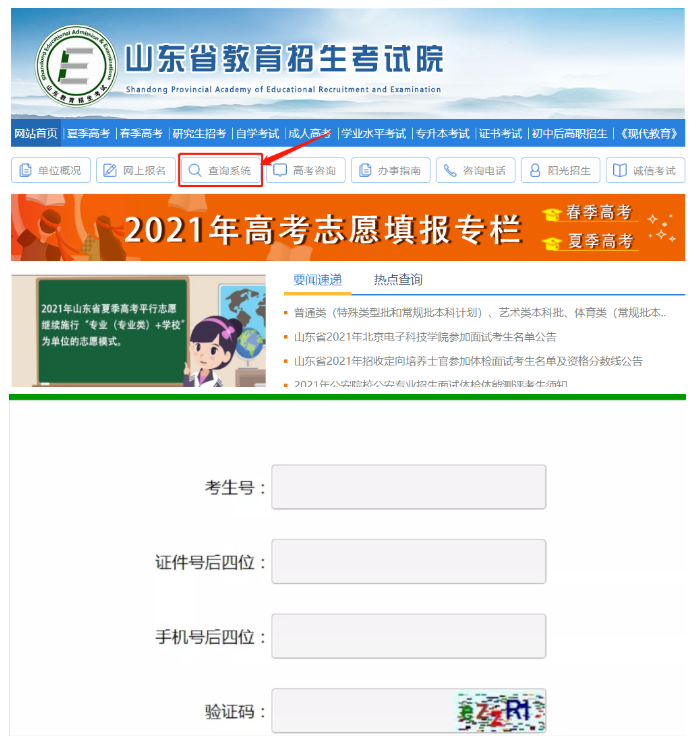Refresh the captcha image in 验证码 field
The height and width of the screenshot is (752, 694).
coord(500,711)
